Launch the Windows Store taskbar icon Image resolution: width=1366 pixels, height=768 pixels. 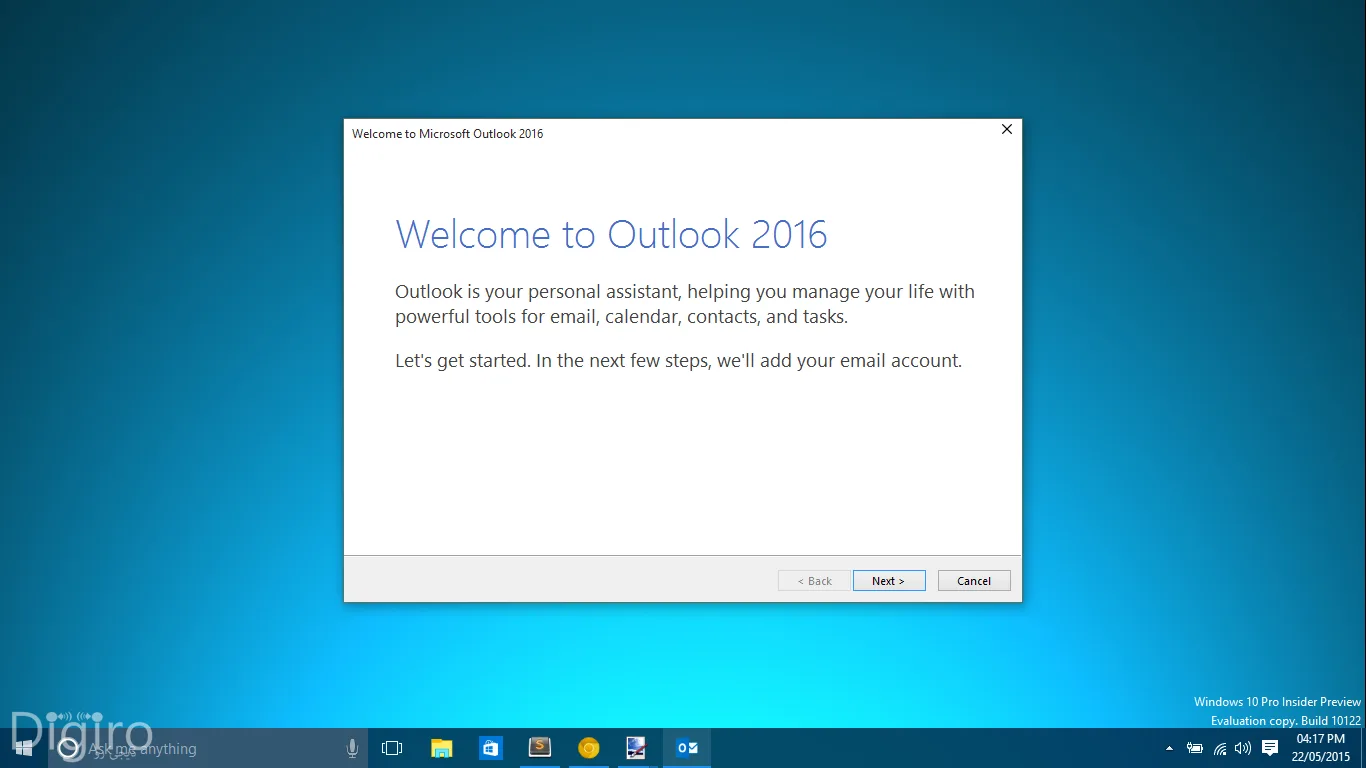[x=490, y=748]
